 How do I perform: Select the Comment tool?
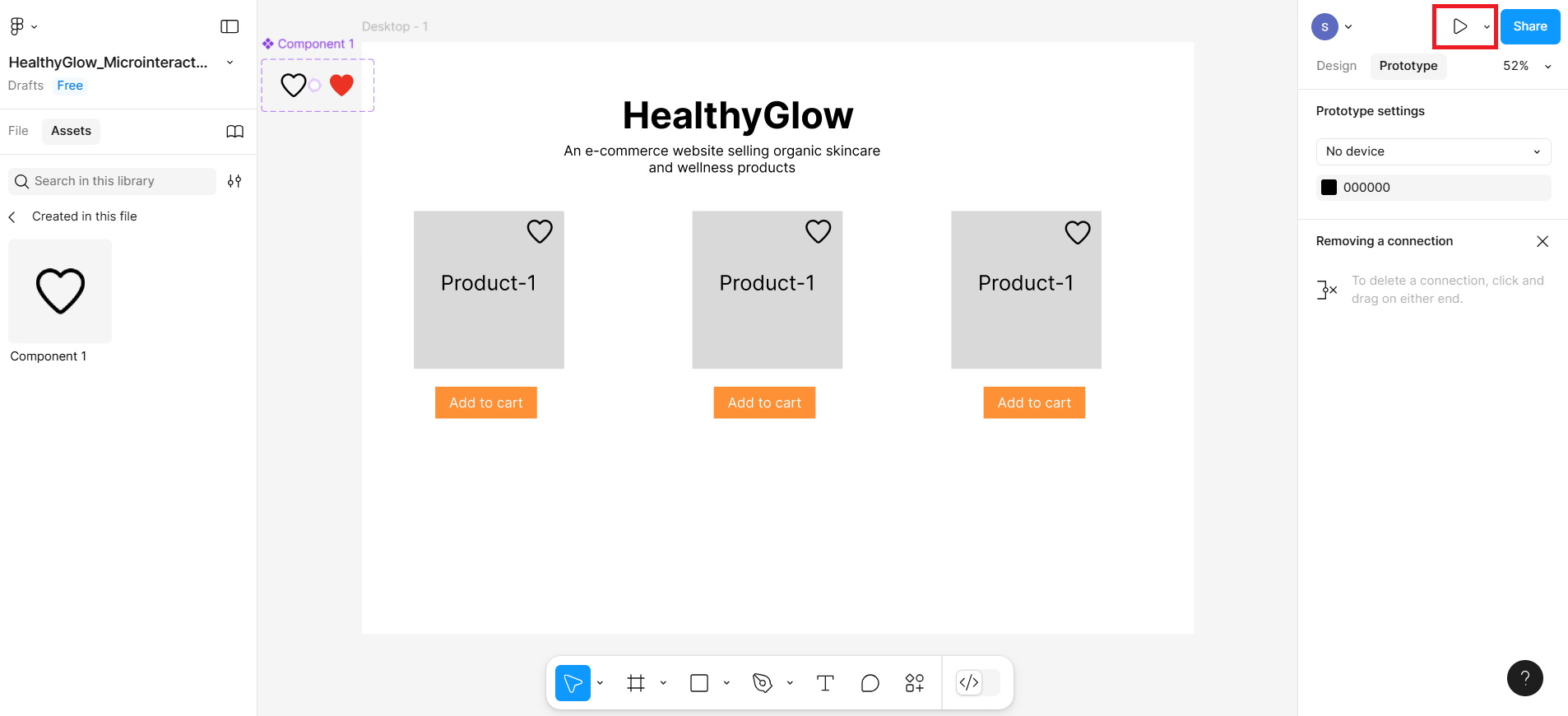(870, 683)
